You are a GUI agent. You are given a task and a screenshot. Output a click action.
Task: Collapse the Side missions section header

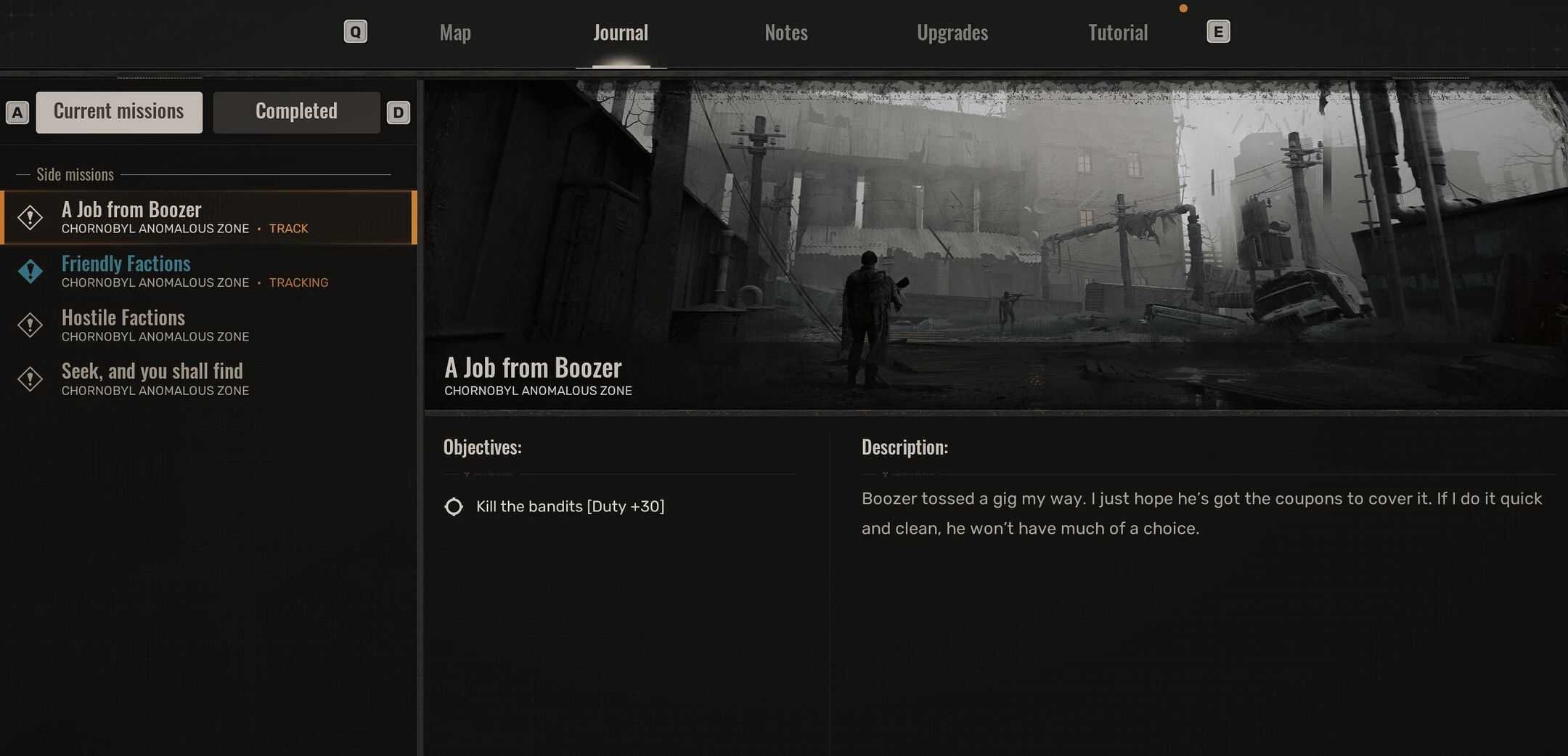pos(75,175)
